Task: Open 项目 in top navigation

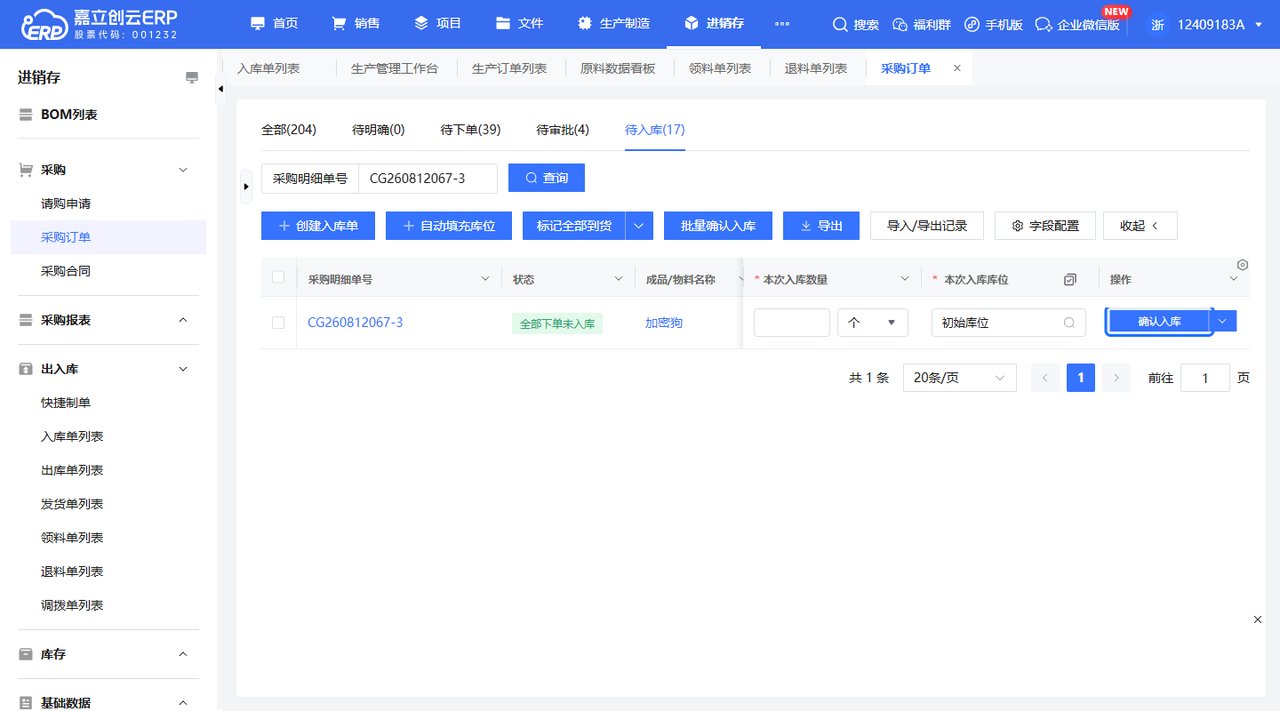Action: point(437,24)
